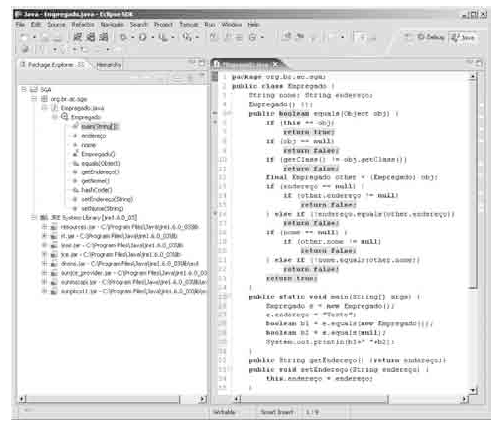Click the editor's vertical scrollbar down arrow

tap(473, 390)
